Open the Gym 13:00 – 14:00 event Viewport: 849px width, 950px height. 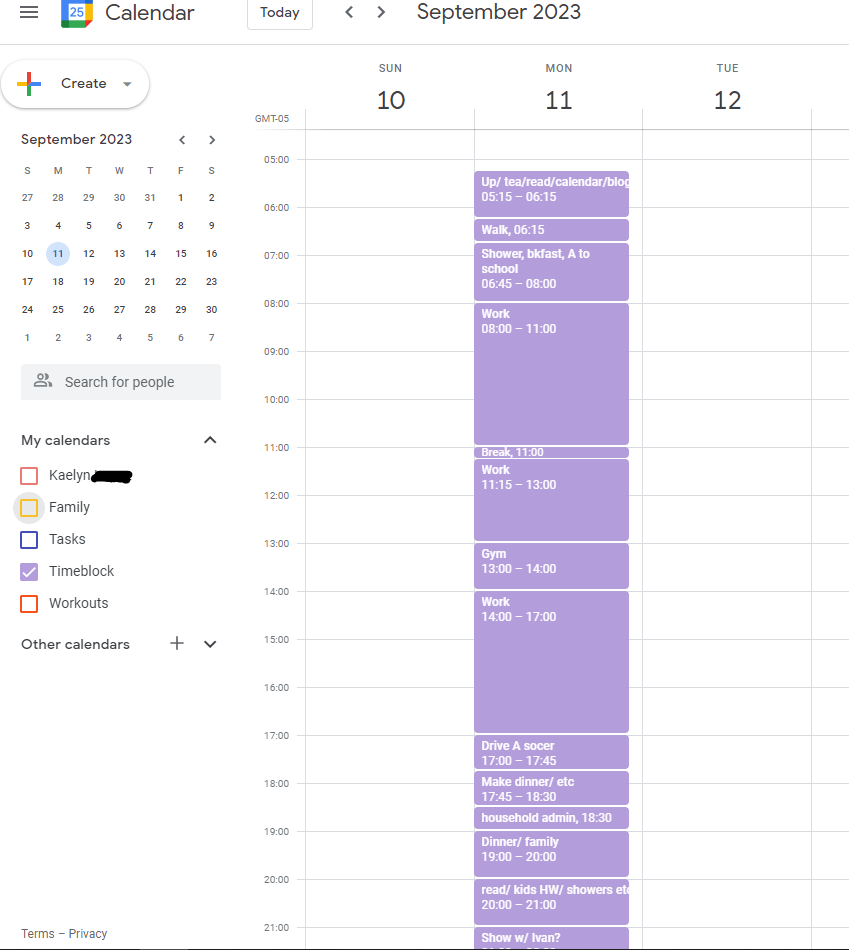click(551, 566)
